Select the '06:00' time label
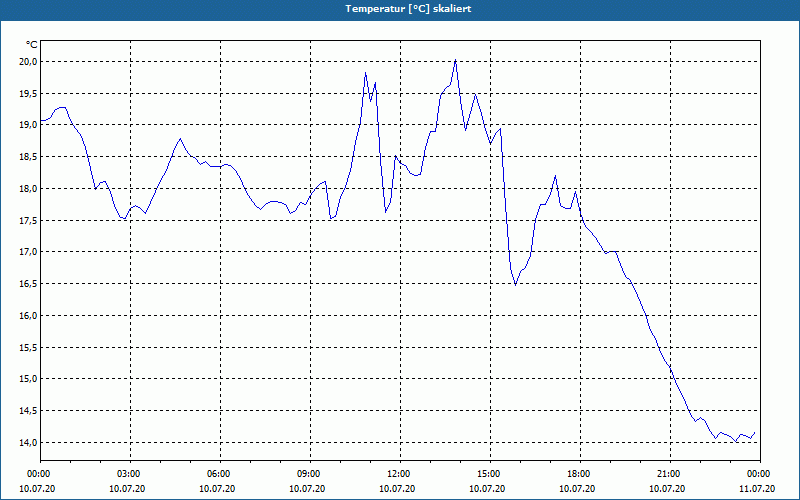Viewport: 800px width, 500px height. click(x=220, y=474)
